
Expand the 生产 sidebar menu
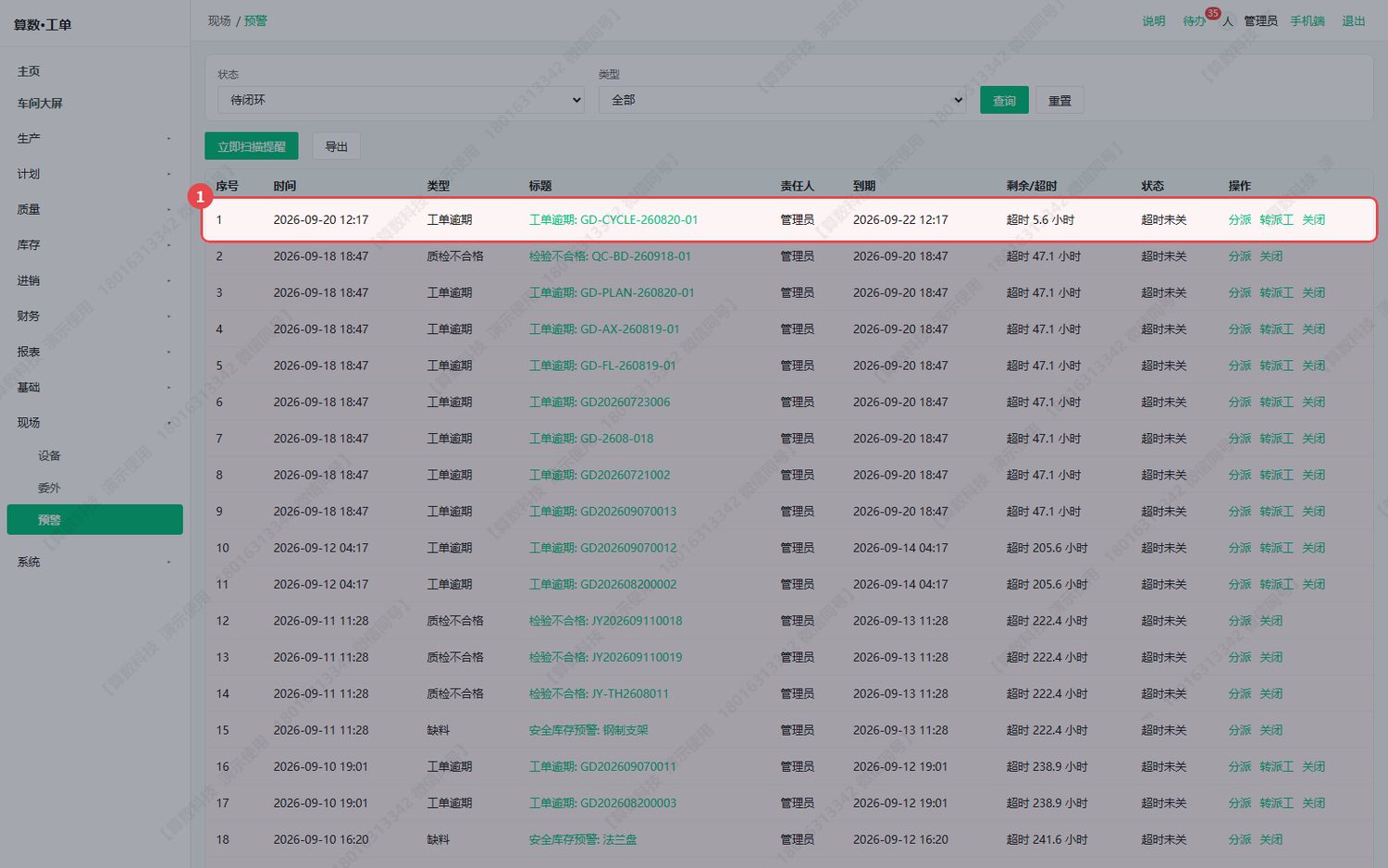94,139
